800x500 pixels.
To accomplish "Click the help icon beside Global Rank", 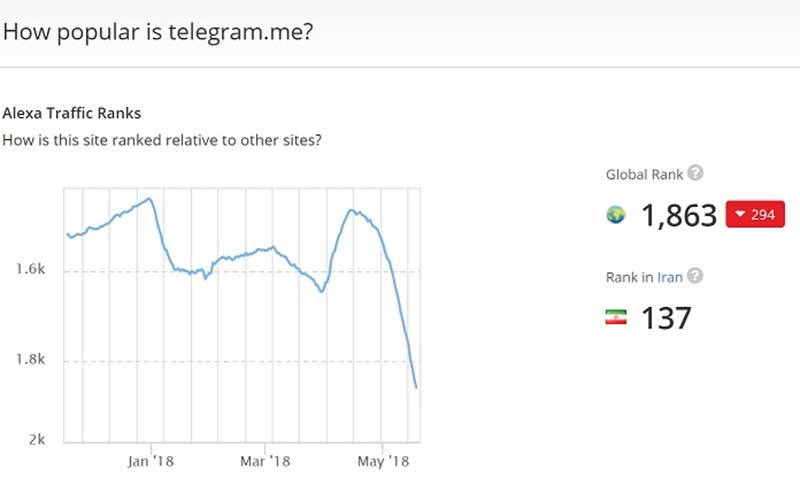I will tap(696, 173).
